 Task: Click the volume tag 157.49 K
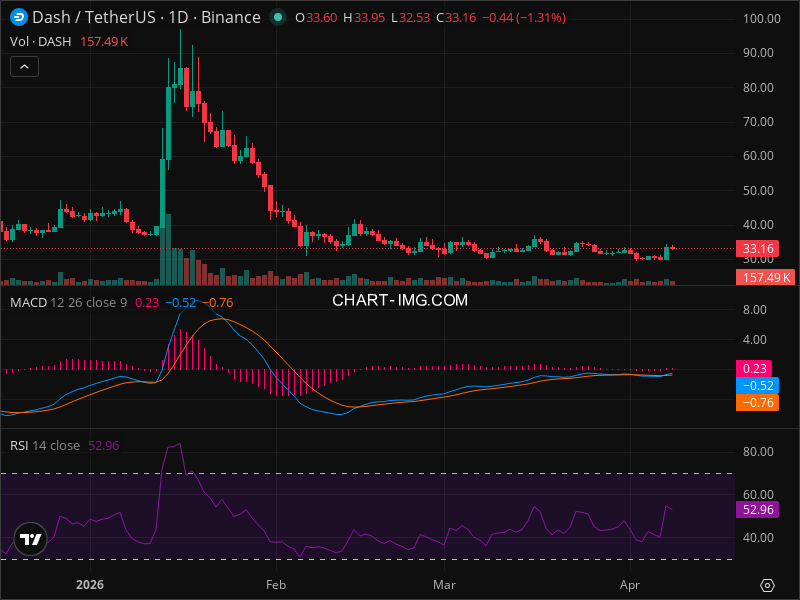point(765,278)
